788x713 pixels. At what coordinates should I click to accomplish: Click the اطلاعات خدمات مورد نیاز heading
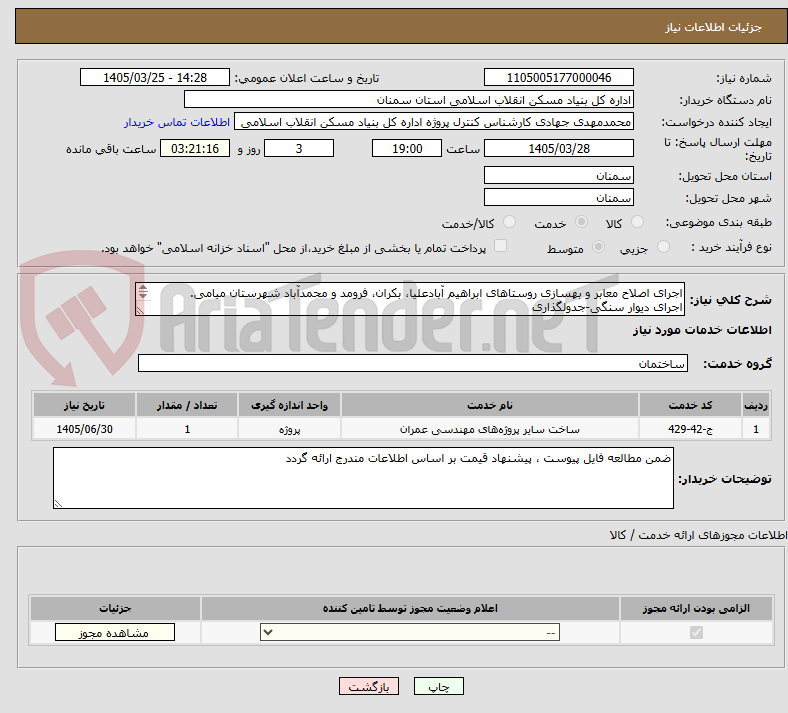(x=702, y=330)
